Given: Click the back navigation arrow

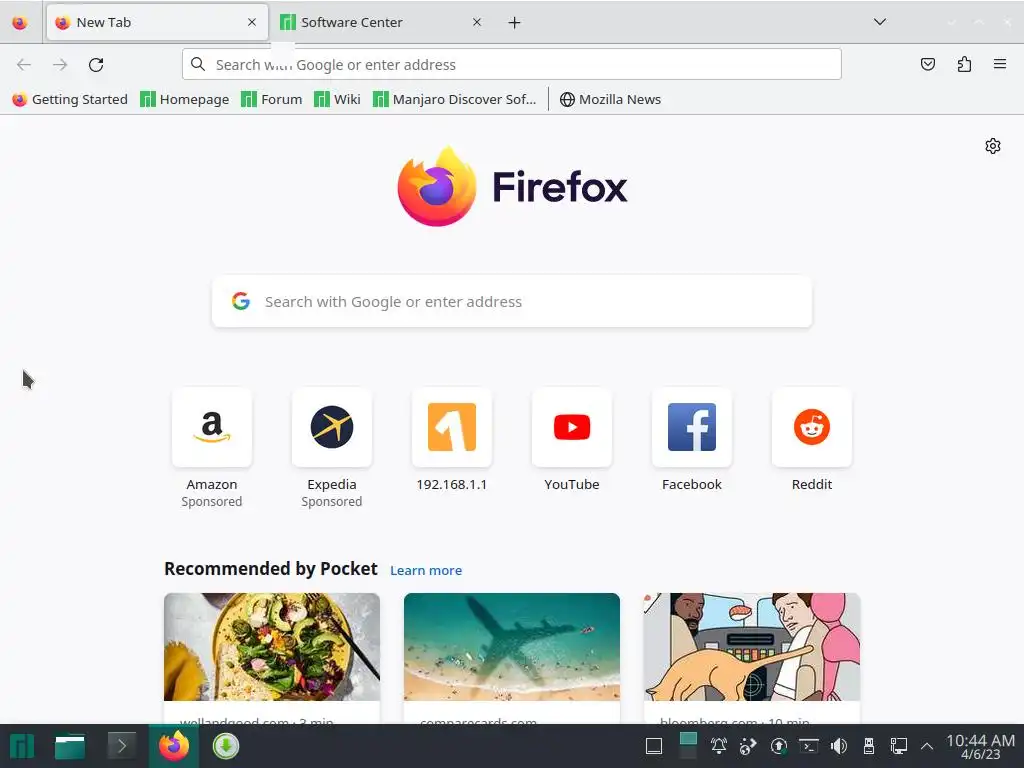Looking at the screenshot, I should [x=24, y=65].
